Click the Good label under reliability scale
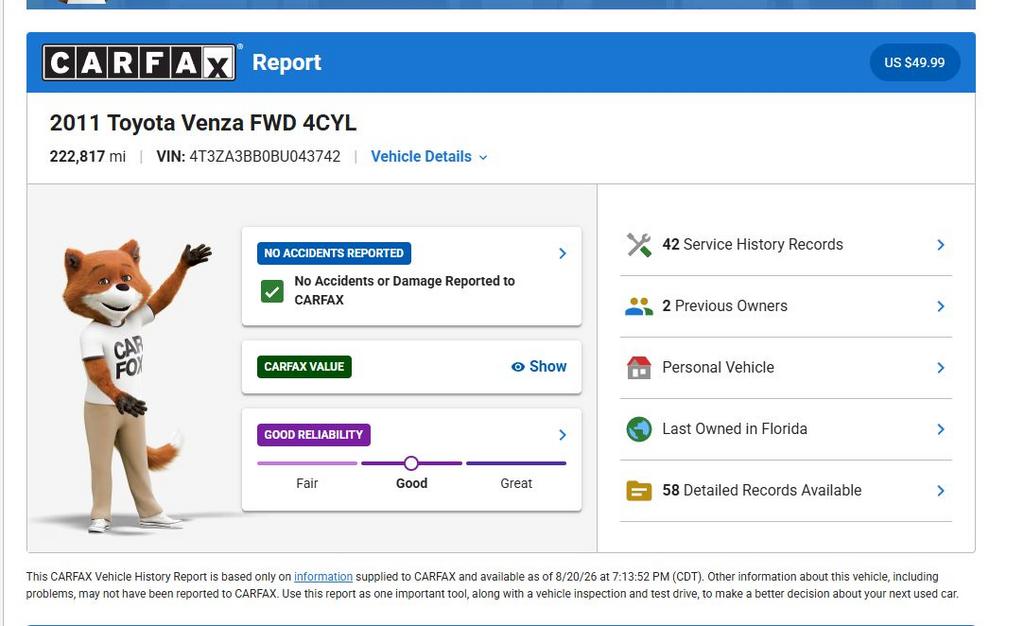Screen dimensions: 1024x626 pyautogui.click(x=411, y=484)
